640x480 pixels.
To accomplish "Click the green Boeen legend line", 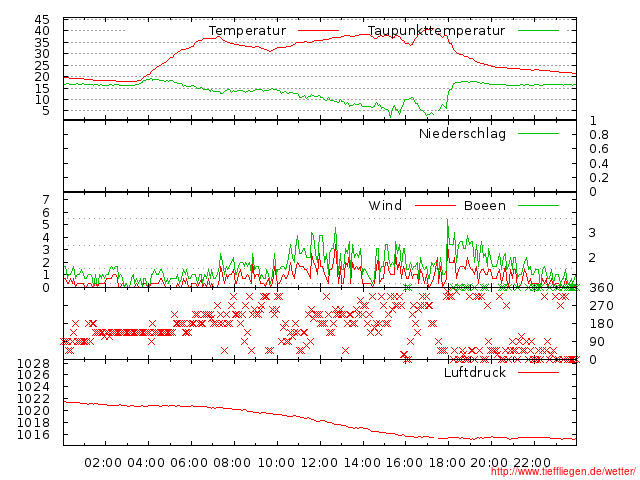I will 538,206.
